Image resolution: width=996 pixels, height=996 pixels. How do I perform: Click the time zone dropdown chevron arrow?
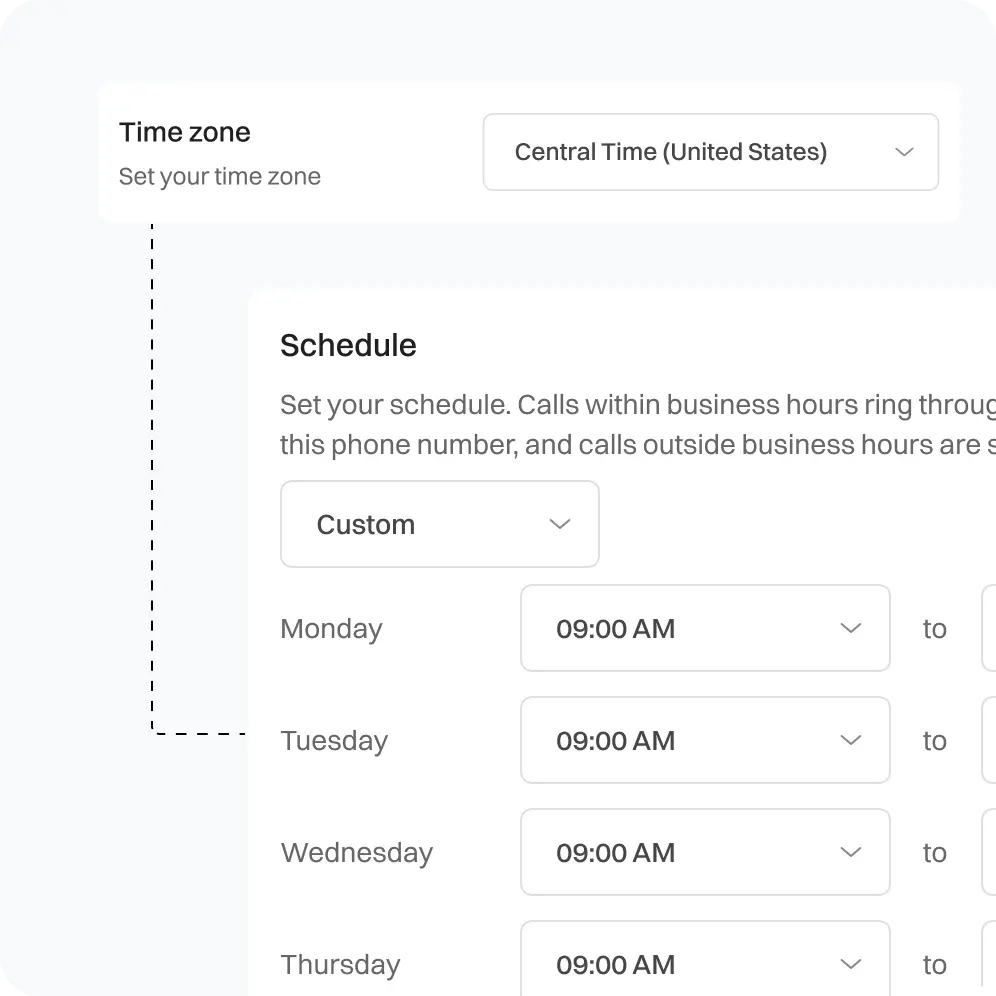coord(904,152)
